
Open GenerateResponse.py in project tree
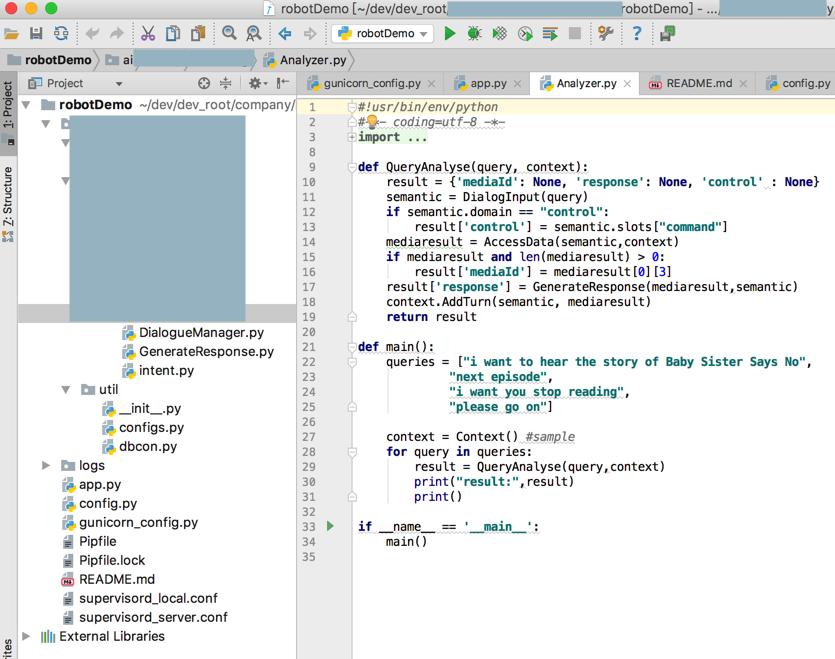pos(205,352)
